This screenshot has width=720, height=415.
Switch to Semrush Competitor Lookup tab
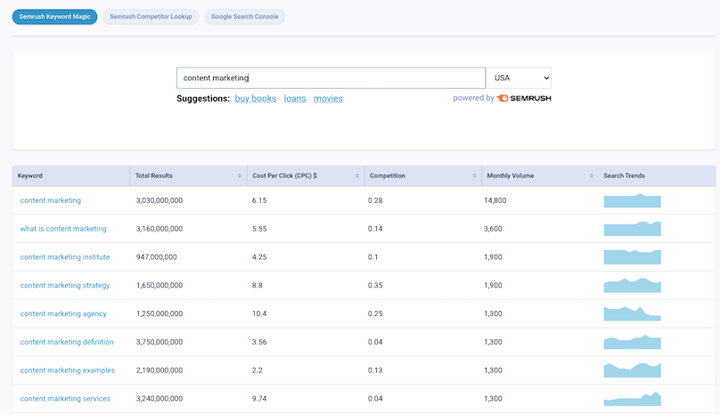(151, 17)
